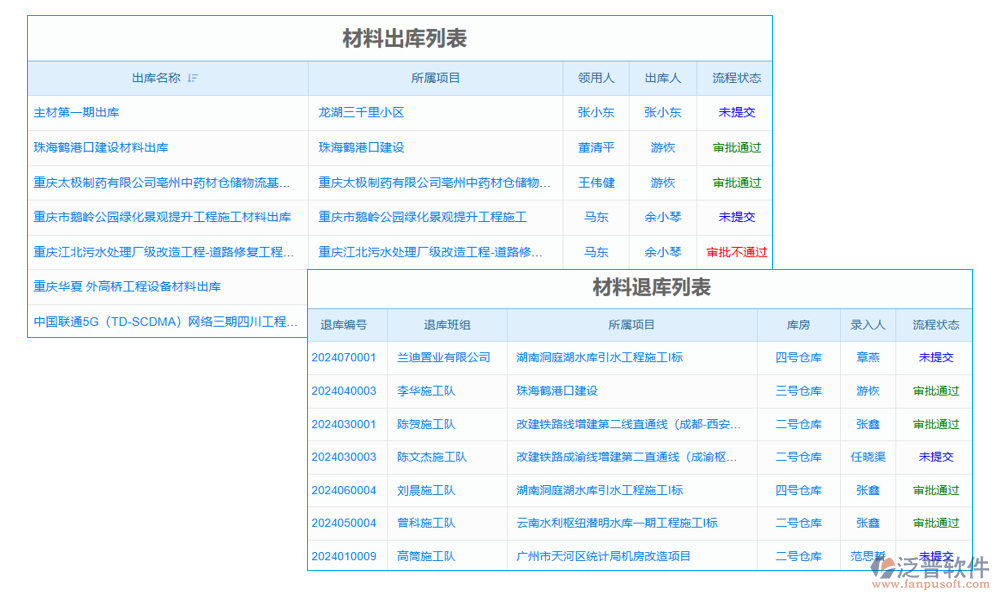Click warehouse 四号仓库 of record 2024070001
The width and height of the screenshot is (1000, 600).
pos(798,357)
